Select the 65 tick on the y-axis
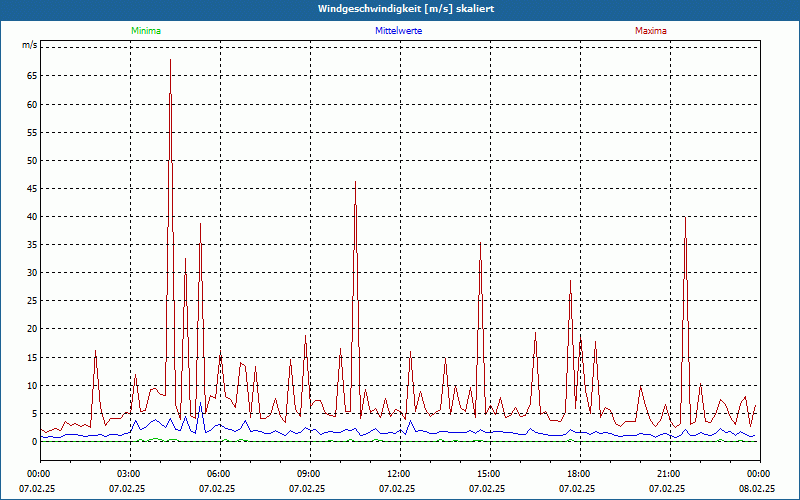 [31, 76]
